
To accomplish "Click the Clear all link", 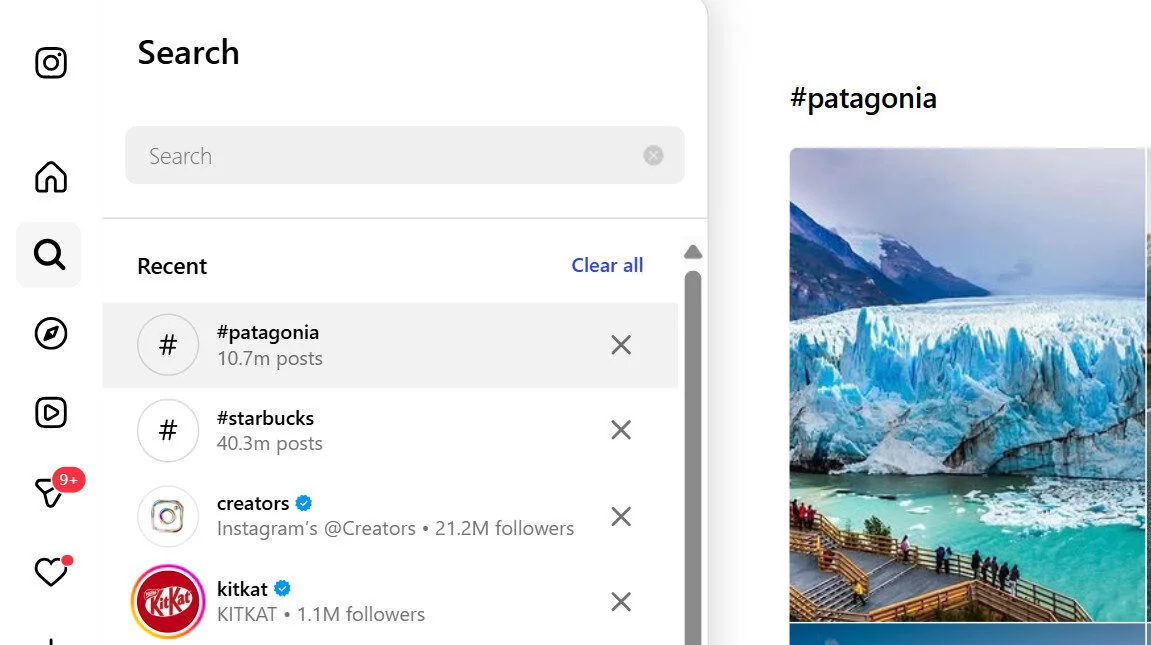I will 607,265.
